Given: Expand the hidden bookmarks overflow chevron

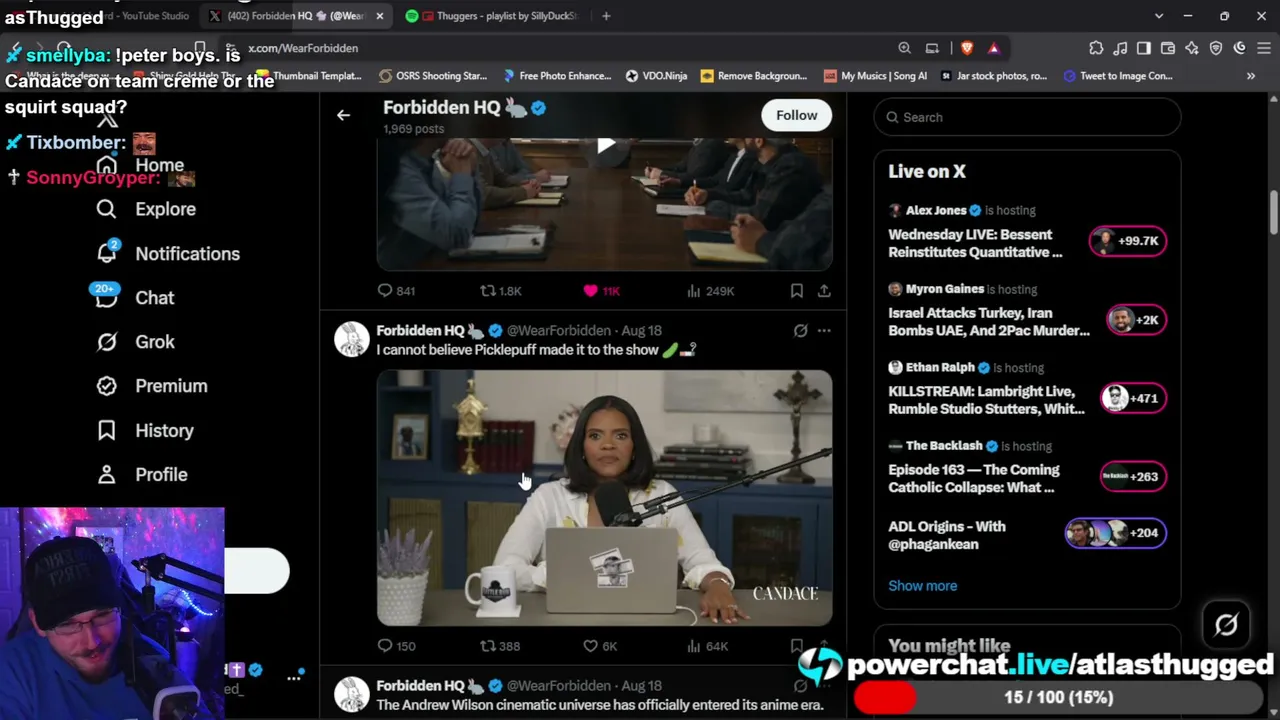Looking at the screenshot, I should pos(1251,76).
